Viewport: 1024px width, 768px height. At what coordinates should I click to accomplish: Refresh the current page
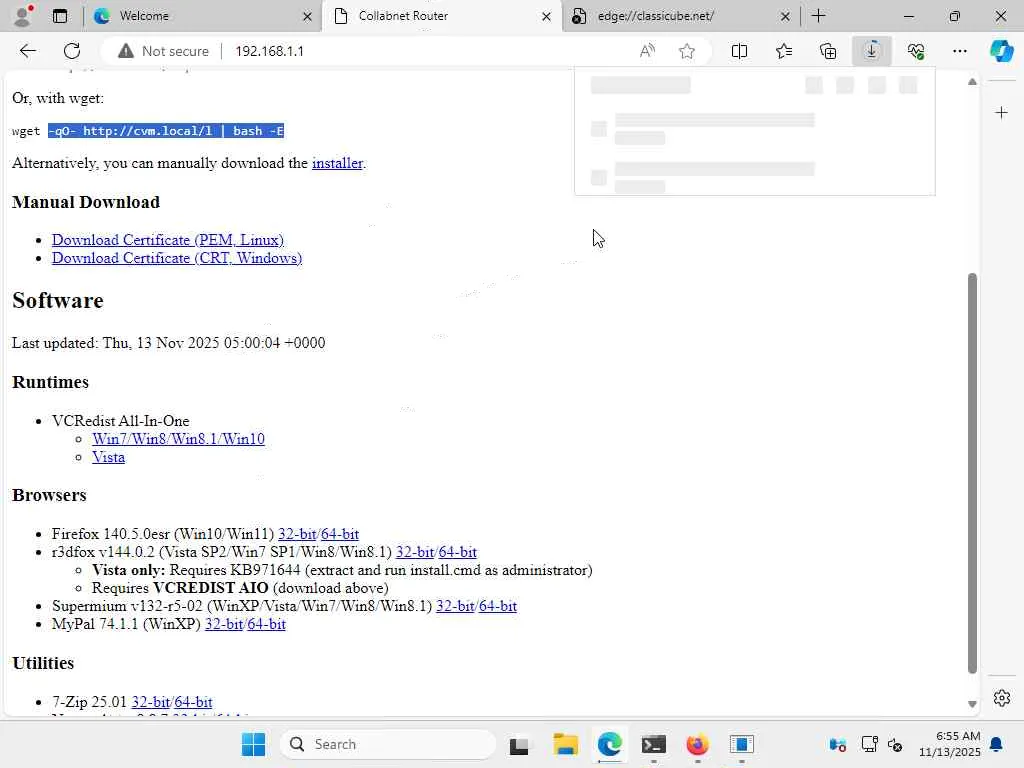72,51
